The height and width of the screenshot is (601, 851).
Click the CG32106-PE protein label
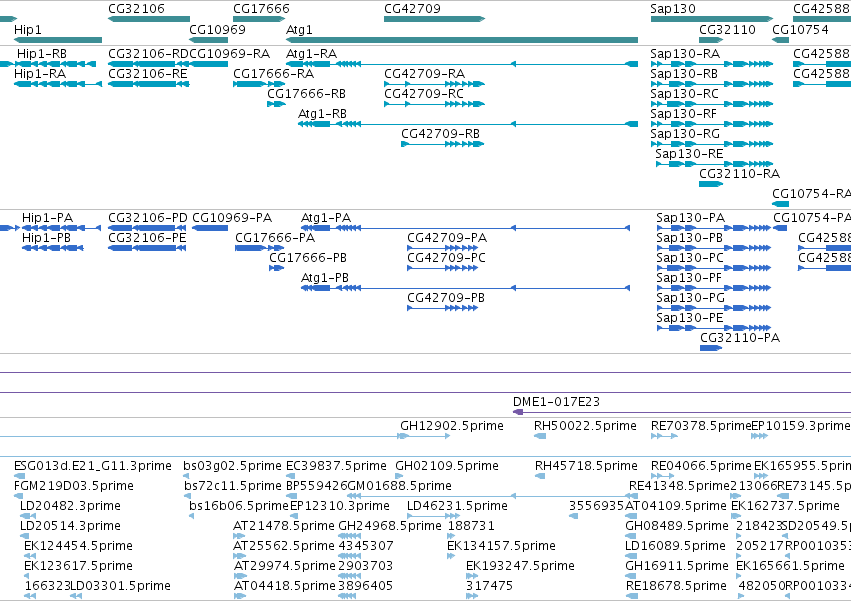click(147, 237)
